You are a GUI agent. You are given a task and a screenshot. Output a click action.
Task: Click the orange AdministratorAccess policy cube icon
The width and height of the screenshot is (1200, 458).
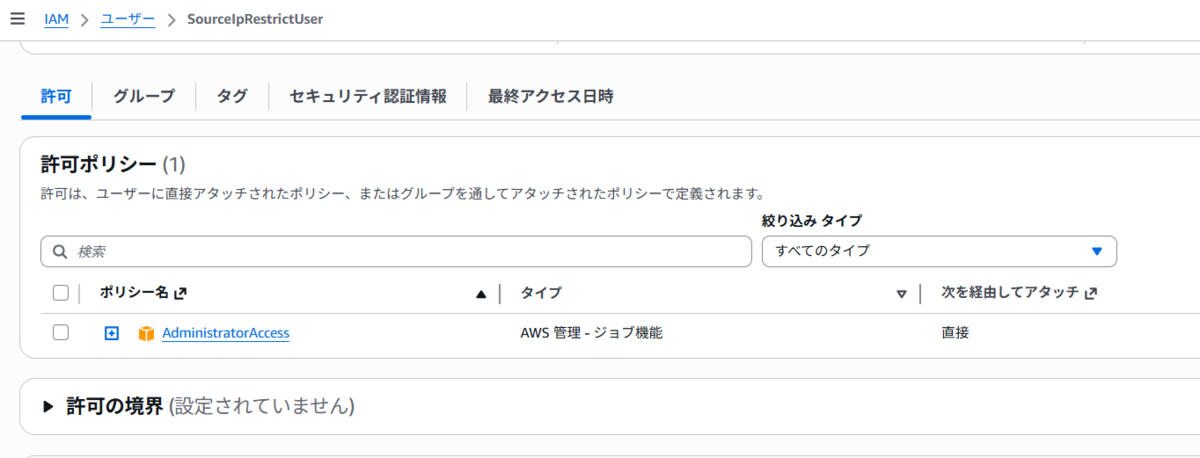pyautogui.click(x=146, y=333)
